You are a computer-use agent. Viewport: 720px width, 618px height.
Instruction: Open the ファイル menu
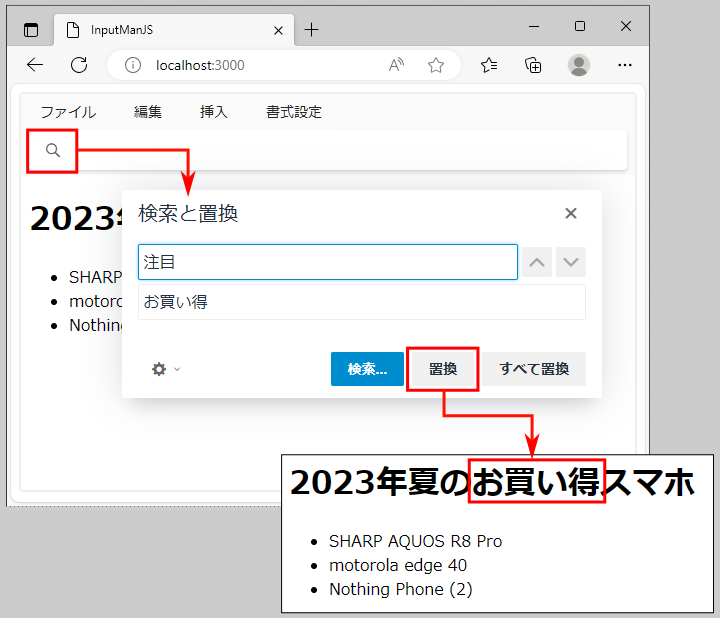coord(68,112)
